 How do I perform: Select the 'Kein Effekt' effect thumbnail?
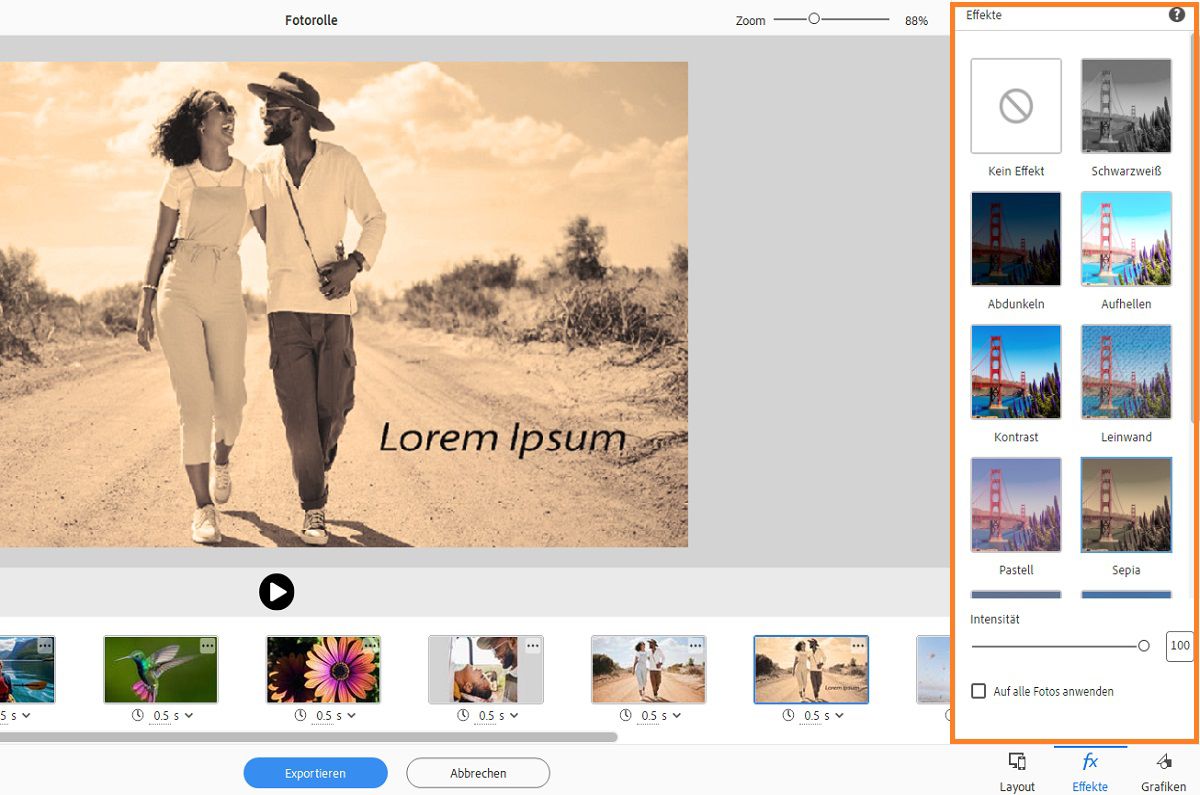[1016, 106]
